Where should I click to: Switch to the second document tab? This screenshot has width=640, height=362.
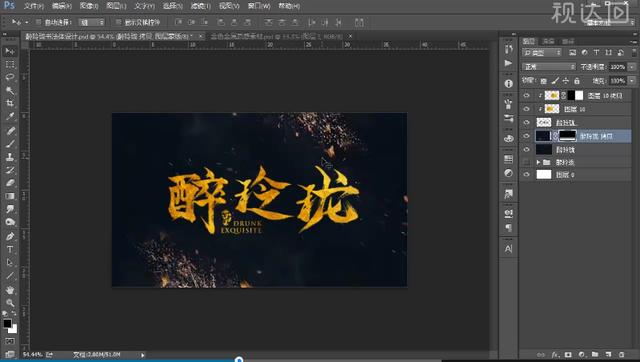pos(278,36)
